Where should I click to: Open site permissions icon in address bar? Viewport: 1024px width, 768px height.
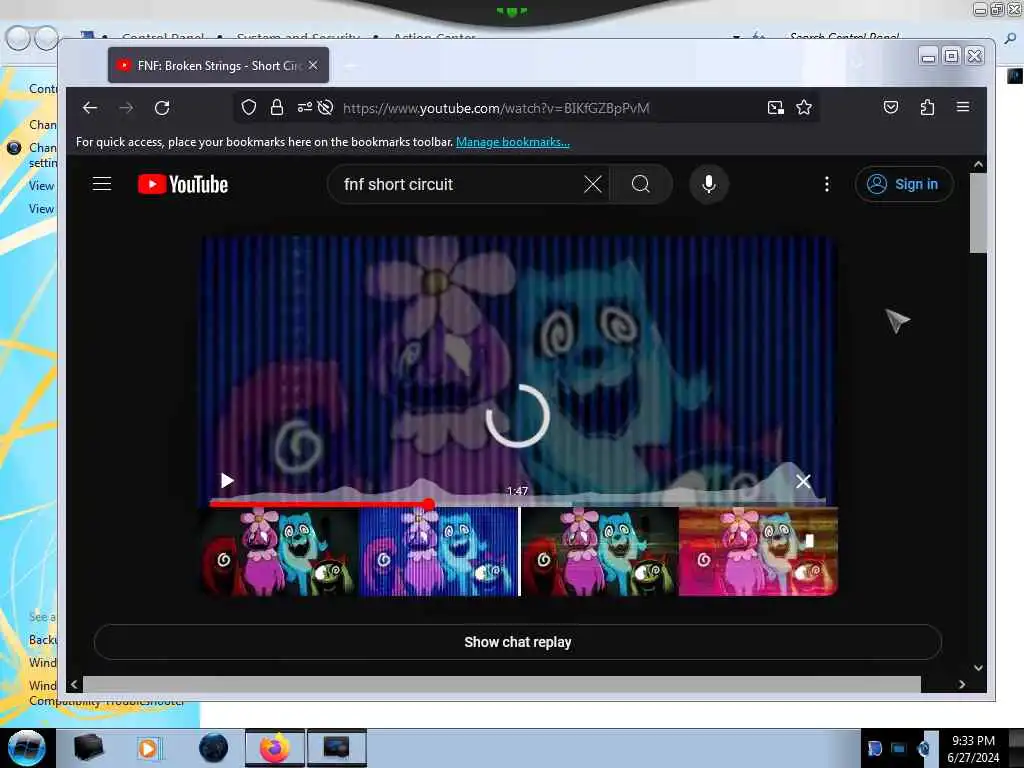click(x=304, y=107)
